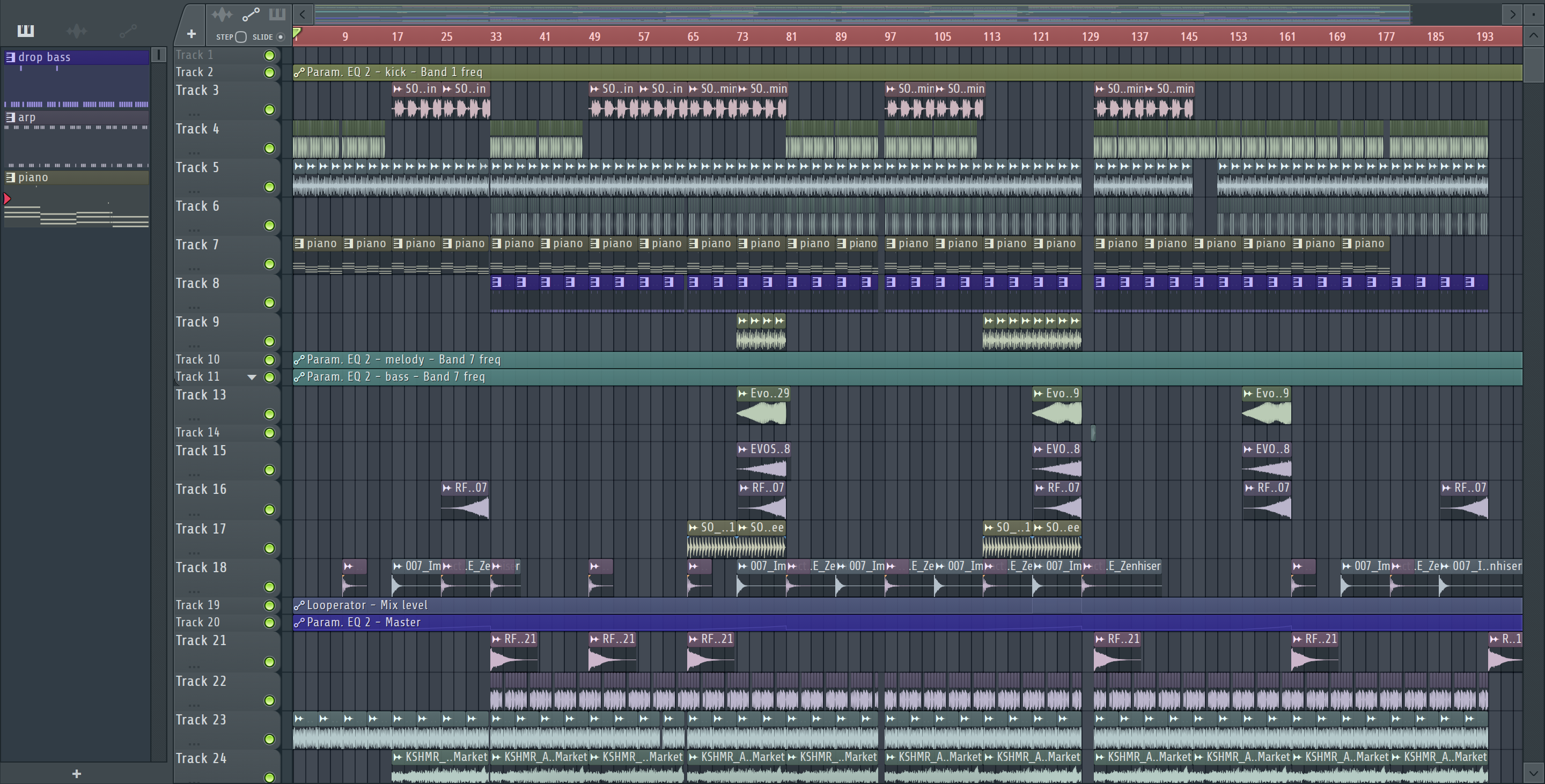Open the kick automation clip icon on Track 2
1545x784 pixels.
coord(299,72)
